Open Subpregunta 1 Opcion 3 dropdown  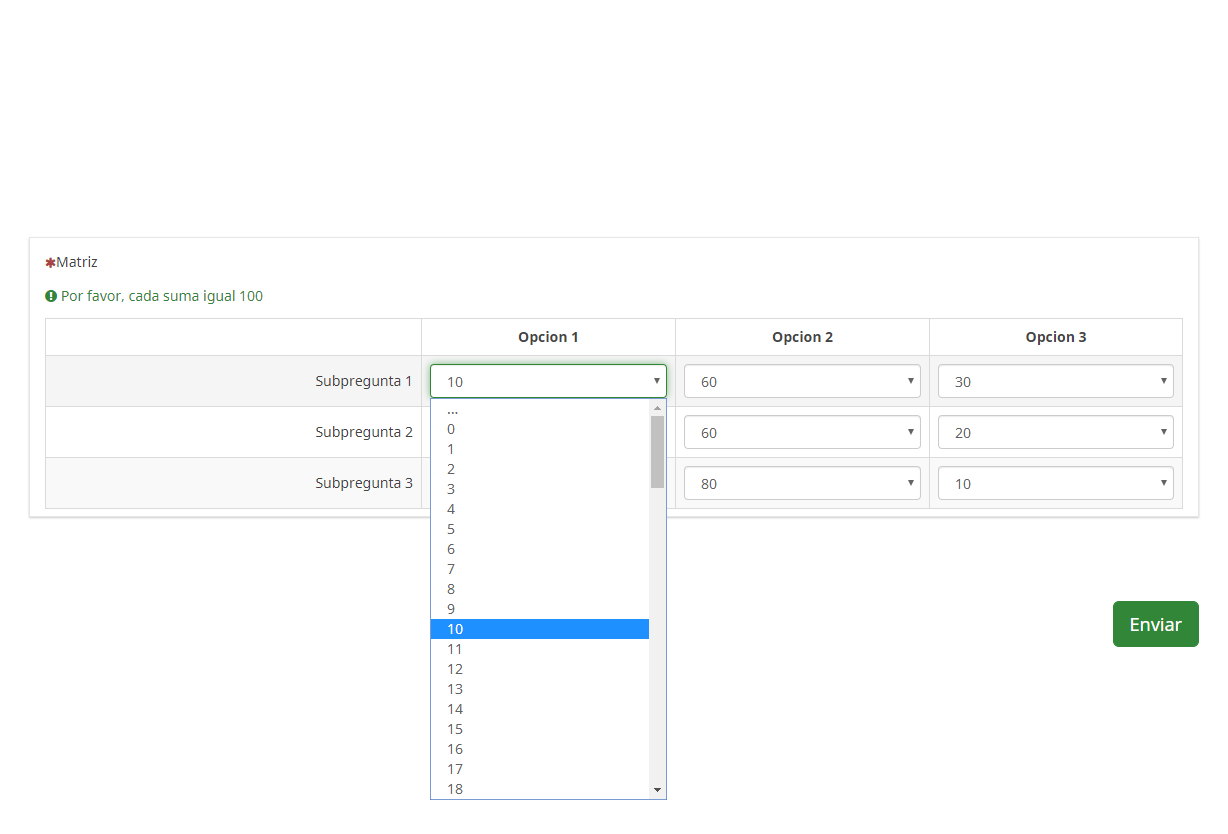[x=1055, y=381]
